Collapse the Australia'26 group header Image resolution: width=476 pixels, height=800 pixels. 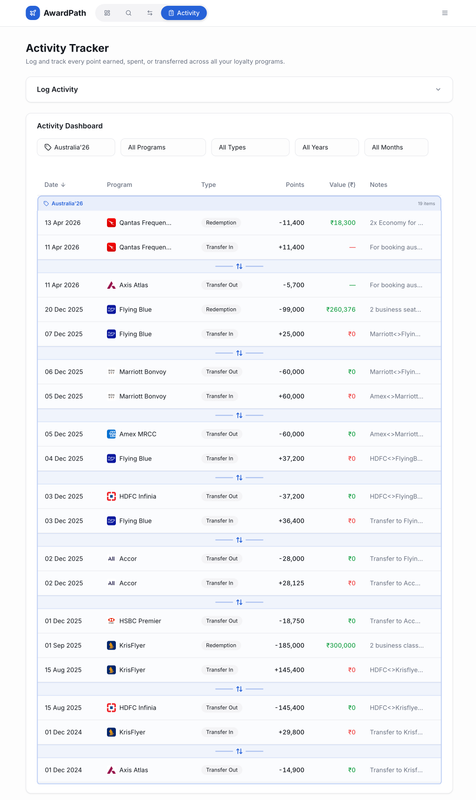[x=239, y=204]
